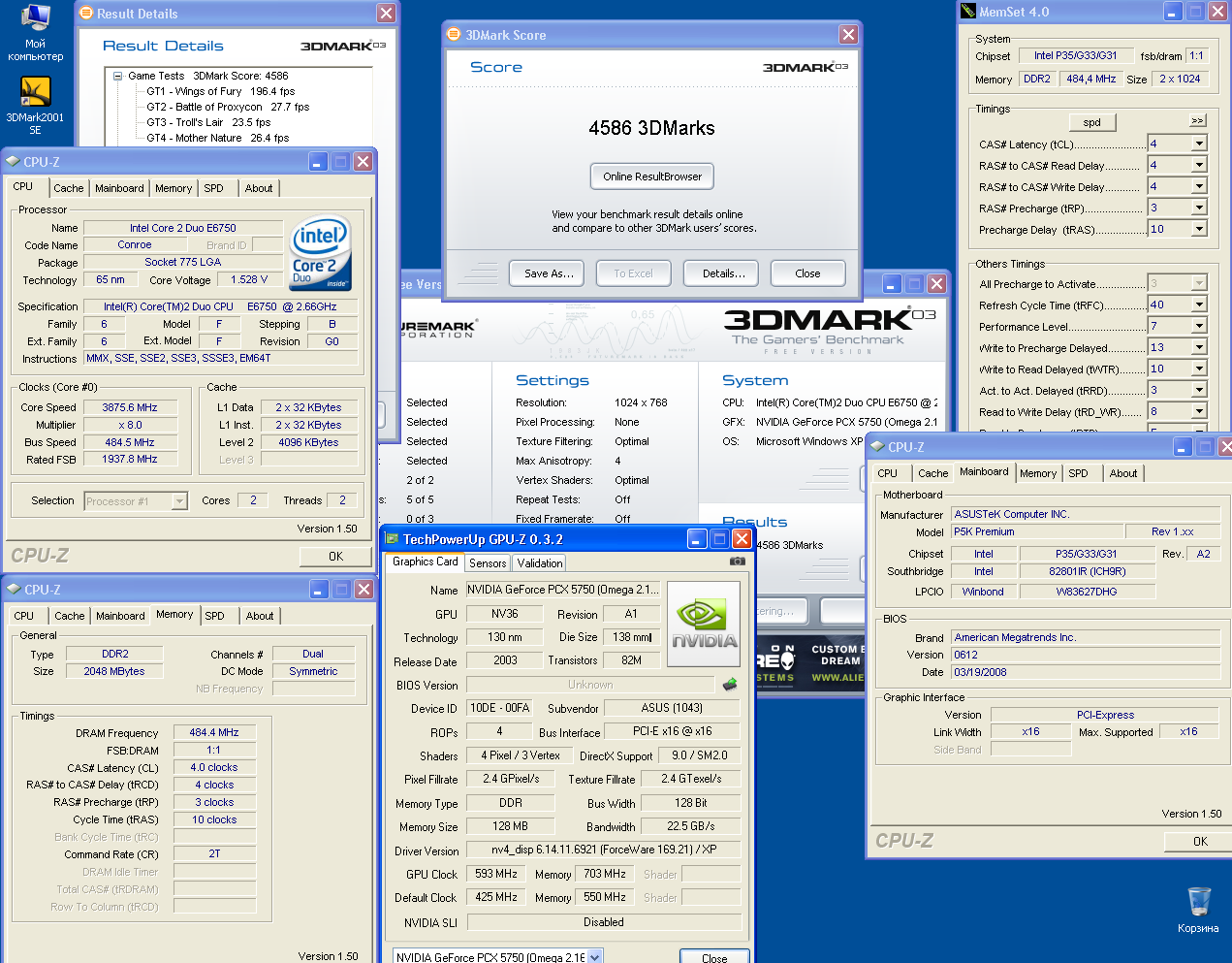Screen dimensions: 1232x963
Task: Expand MemSet timings with the >> button
Action: pos(1198,121)
